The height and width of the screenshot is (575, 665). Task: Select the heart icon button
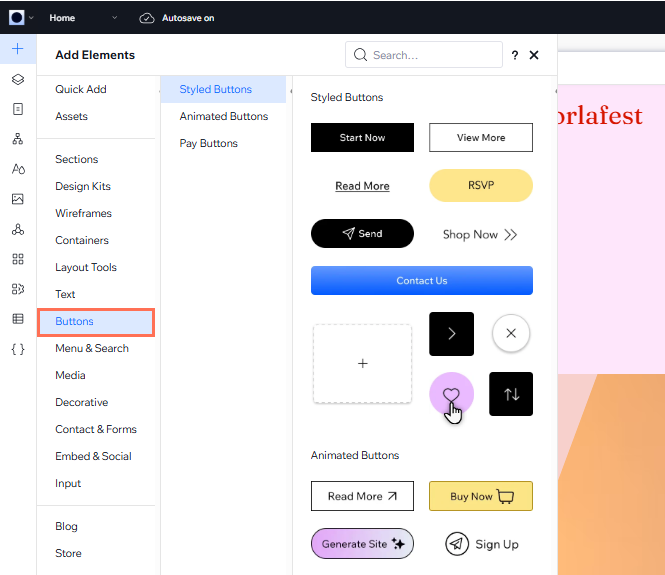(x=451, y=394)
